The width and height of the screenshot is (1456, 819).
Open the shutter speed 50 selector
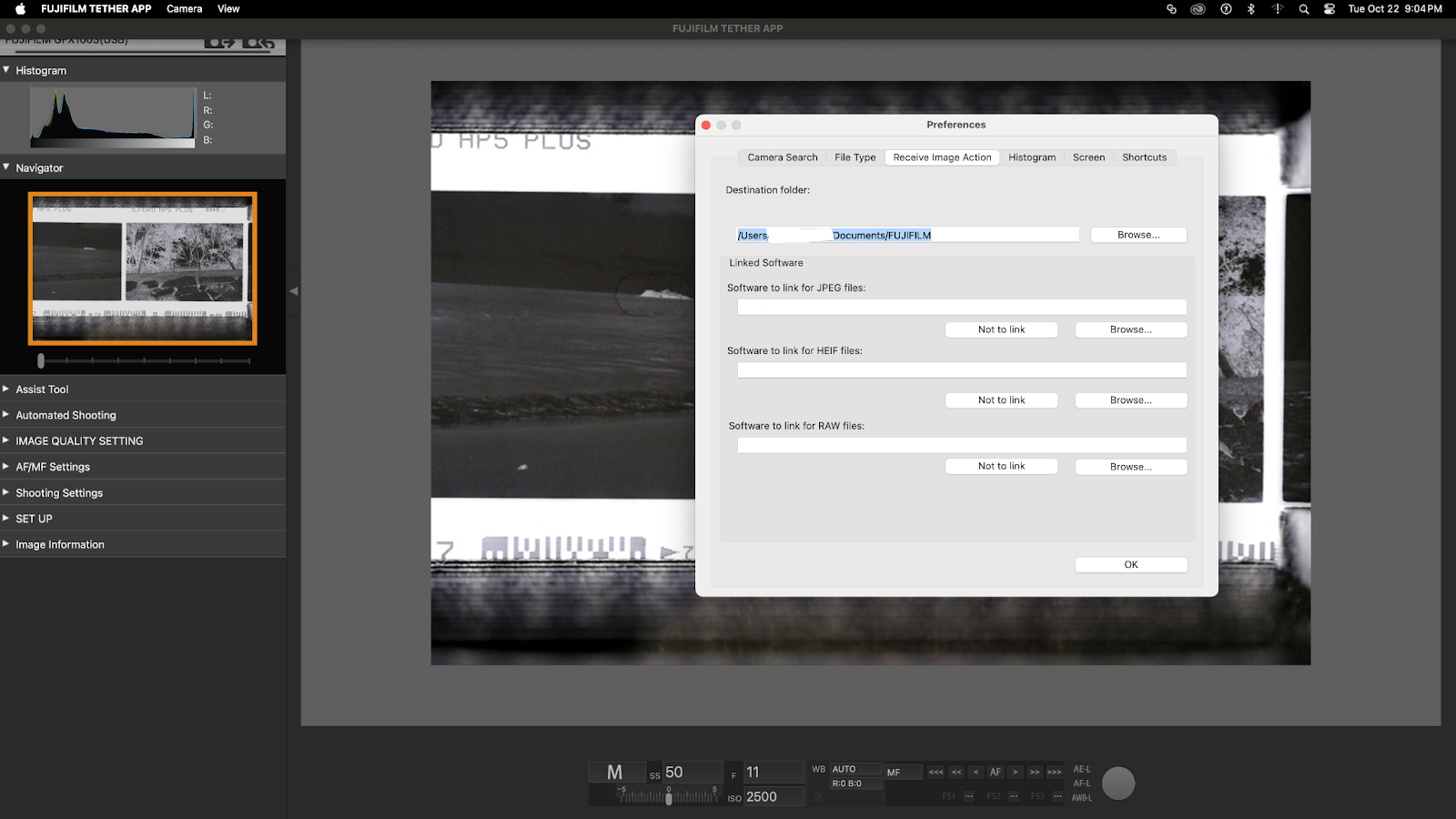(x=693, y=772)
